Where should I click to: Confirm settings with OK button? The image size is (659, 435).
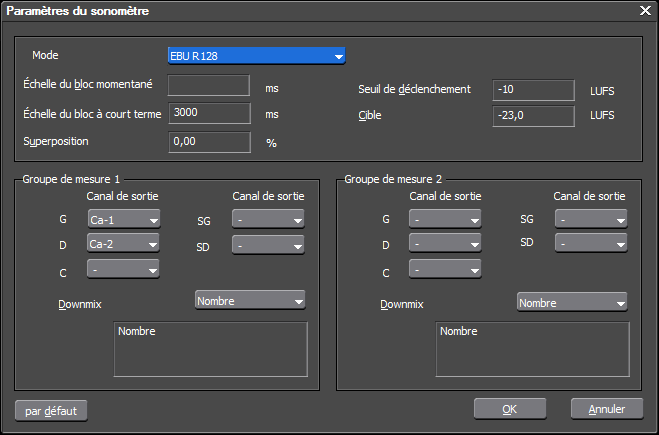510,409
